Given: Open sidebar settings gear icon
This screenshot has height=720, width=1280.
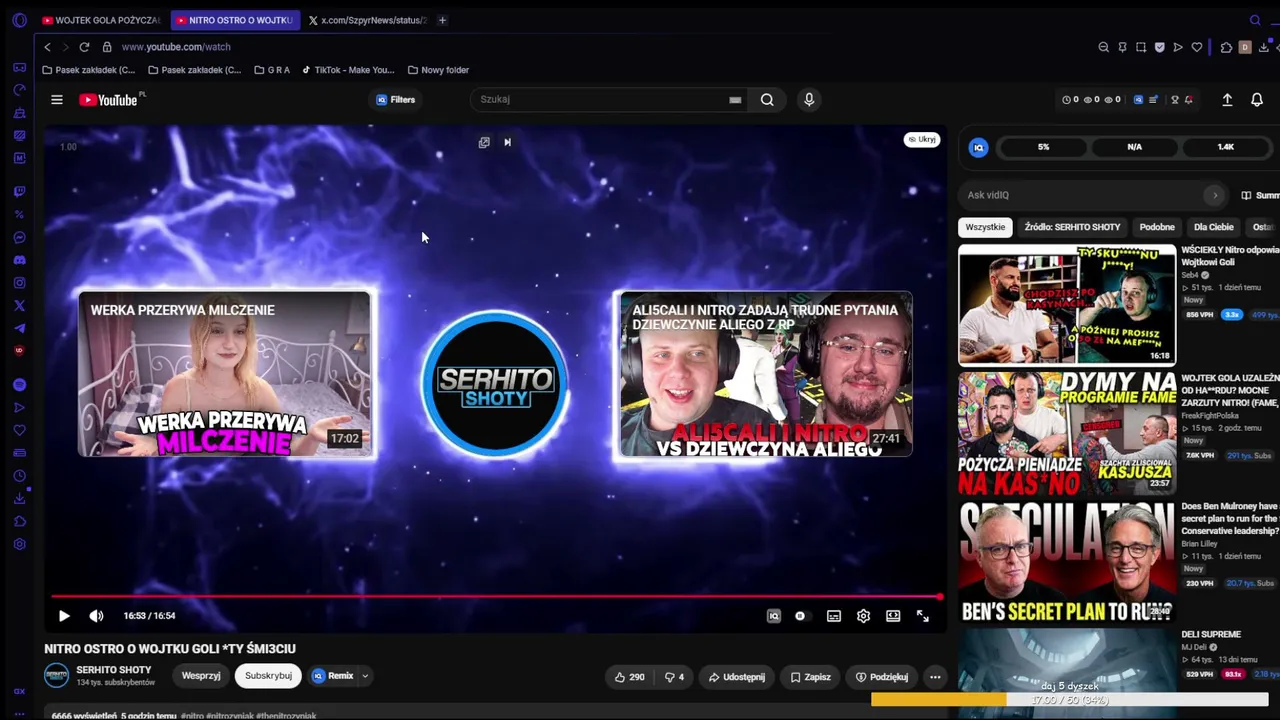Looking at the screenshot, I should (x=19, y=544).
